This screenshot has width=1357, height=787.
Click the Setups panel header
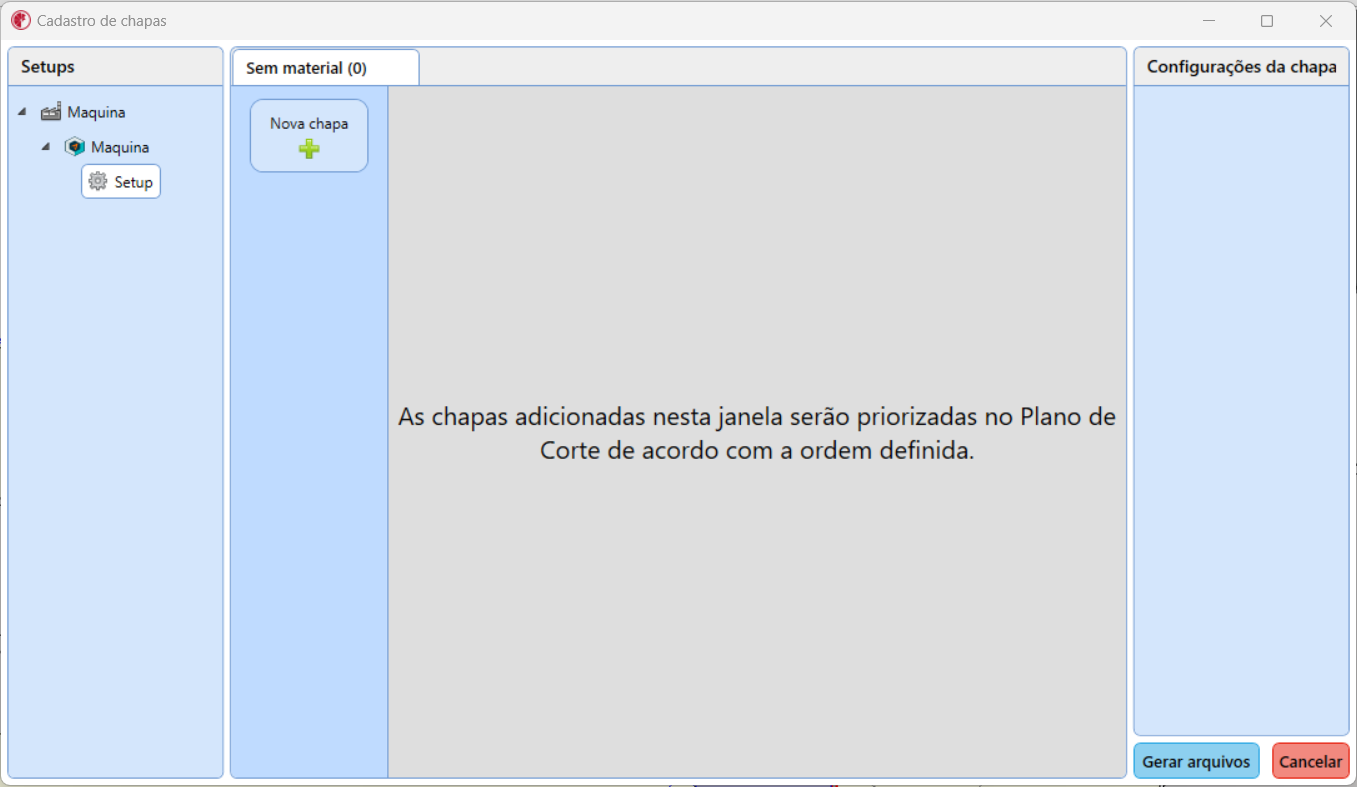(116, 67)
